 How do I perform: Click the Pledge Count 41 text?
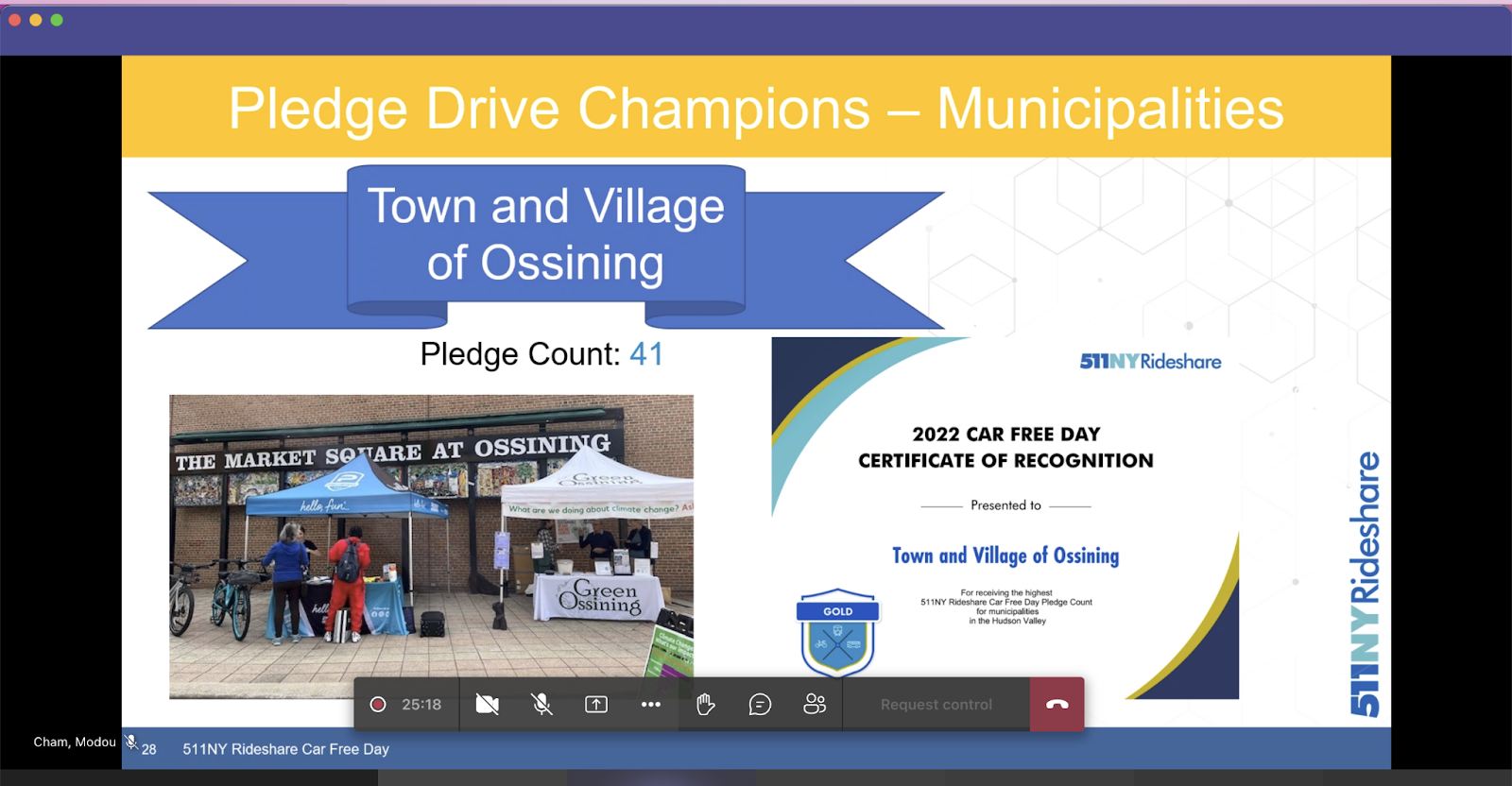point(541,354)
